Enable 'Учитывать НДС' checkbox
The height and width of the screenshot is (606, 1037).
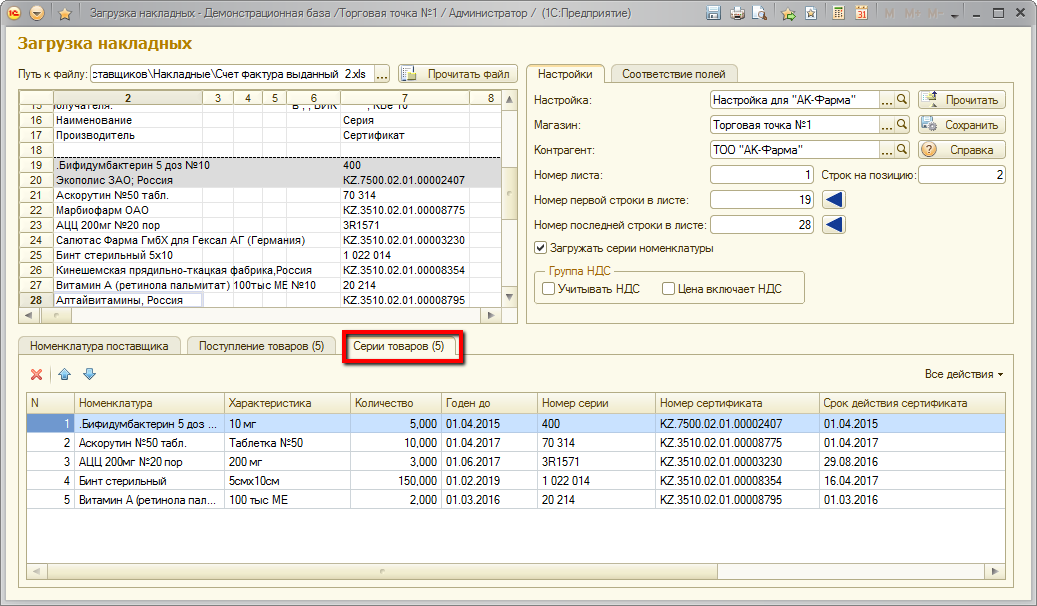click(x=548, y=289)
